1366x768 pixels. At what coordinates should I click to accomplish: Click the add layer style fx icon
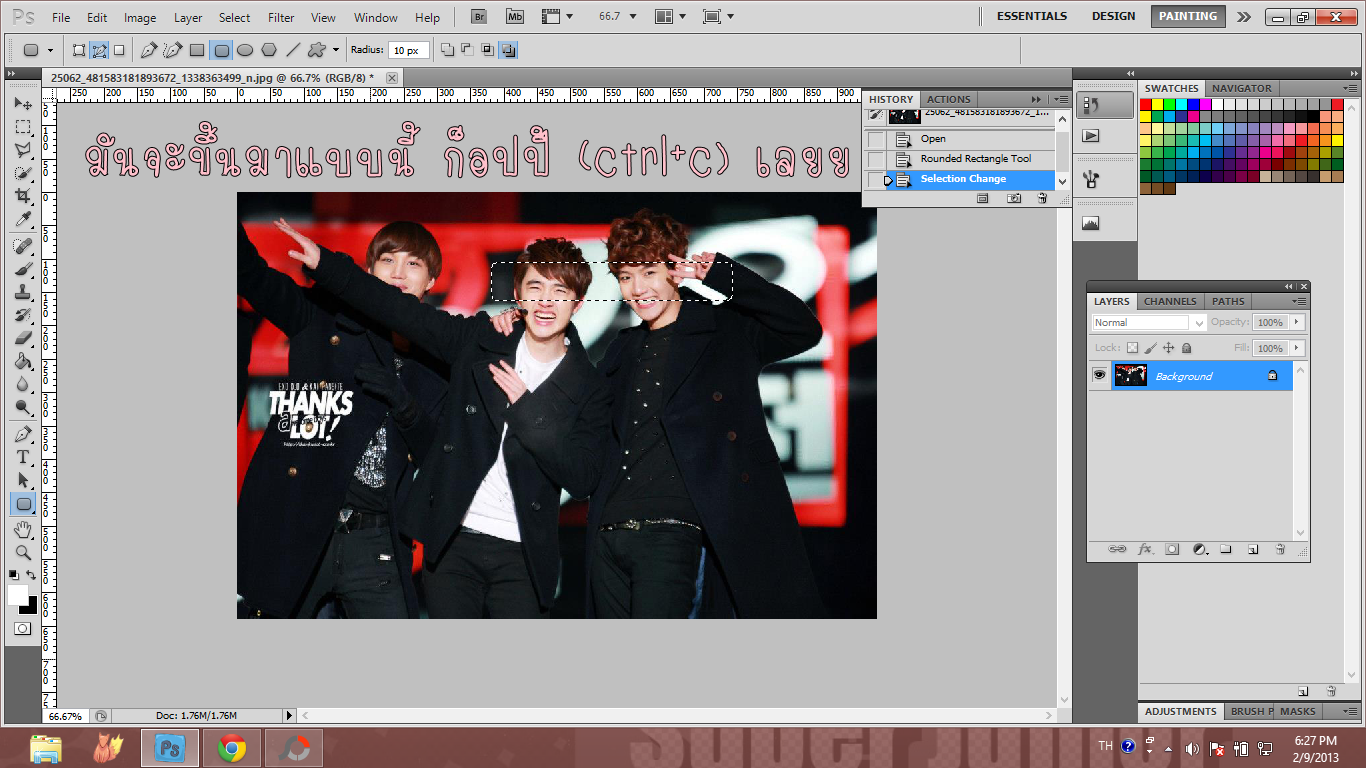[1145, 550]
